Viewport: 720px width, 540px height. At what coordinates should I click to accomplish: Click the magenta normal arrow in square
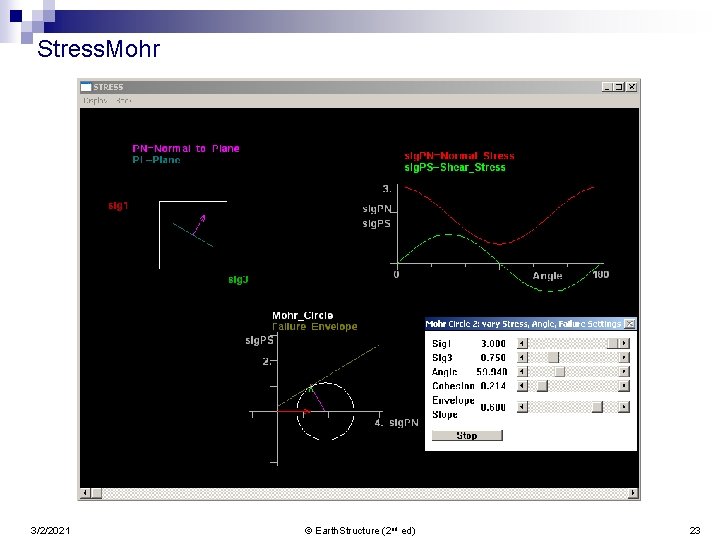tap(199, 224)
